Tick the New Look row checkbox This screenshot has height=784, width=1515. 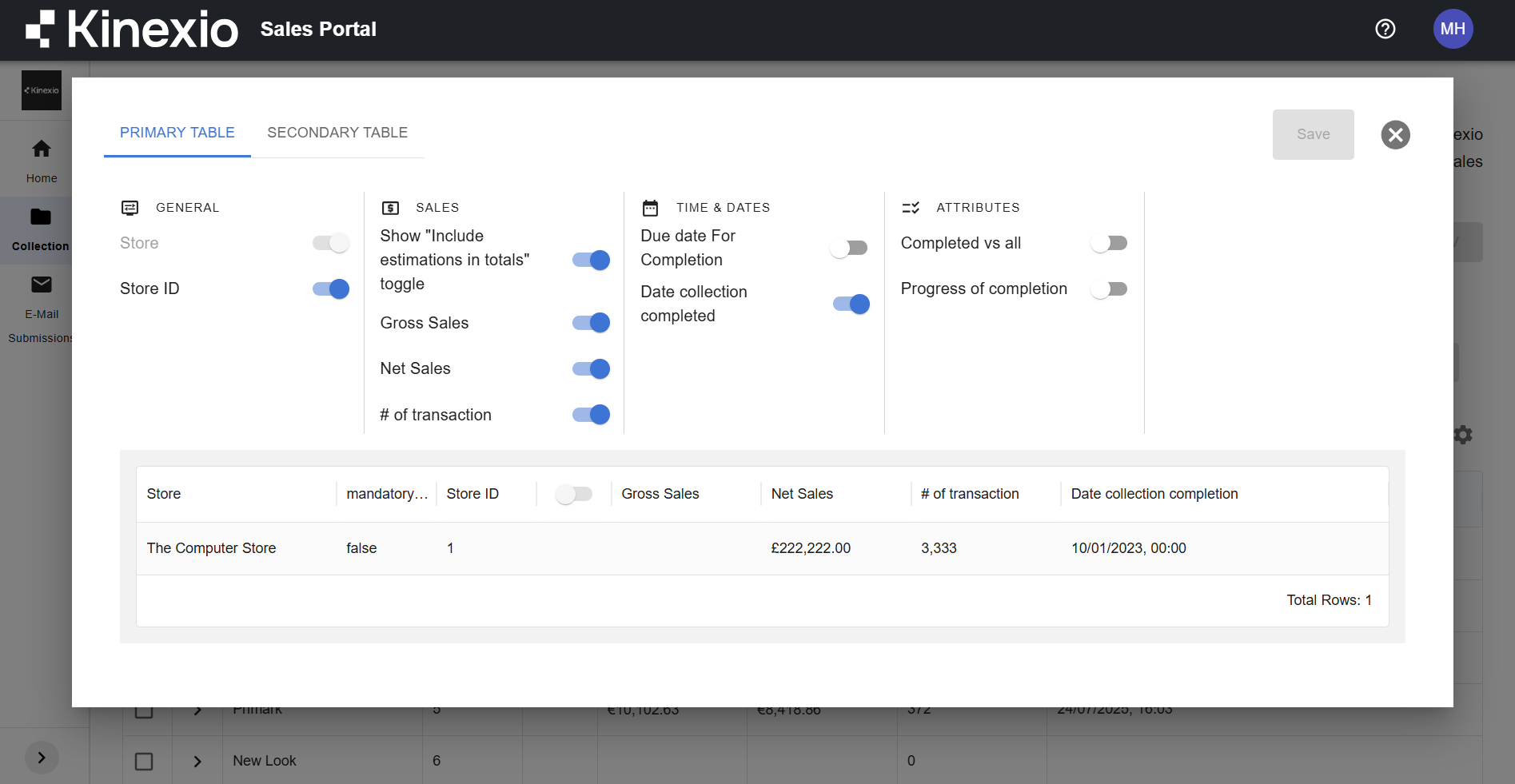pos(144,762)
